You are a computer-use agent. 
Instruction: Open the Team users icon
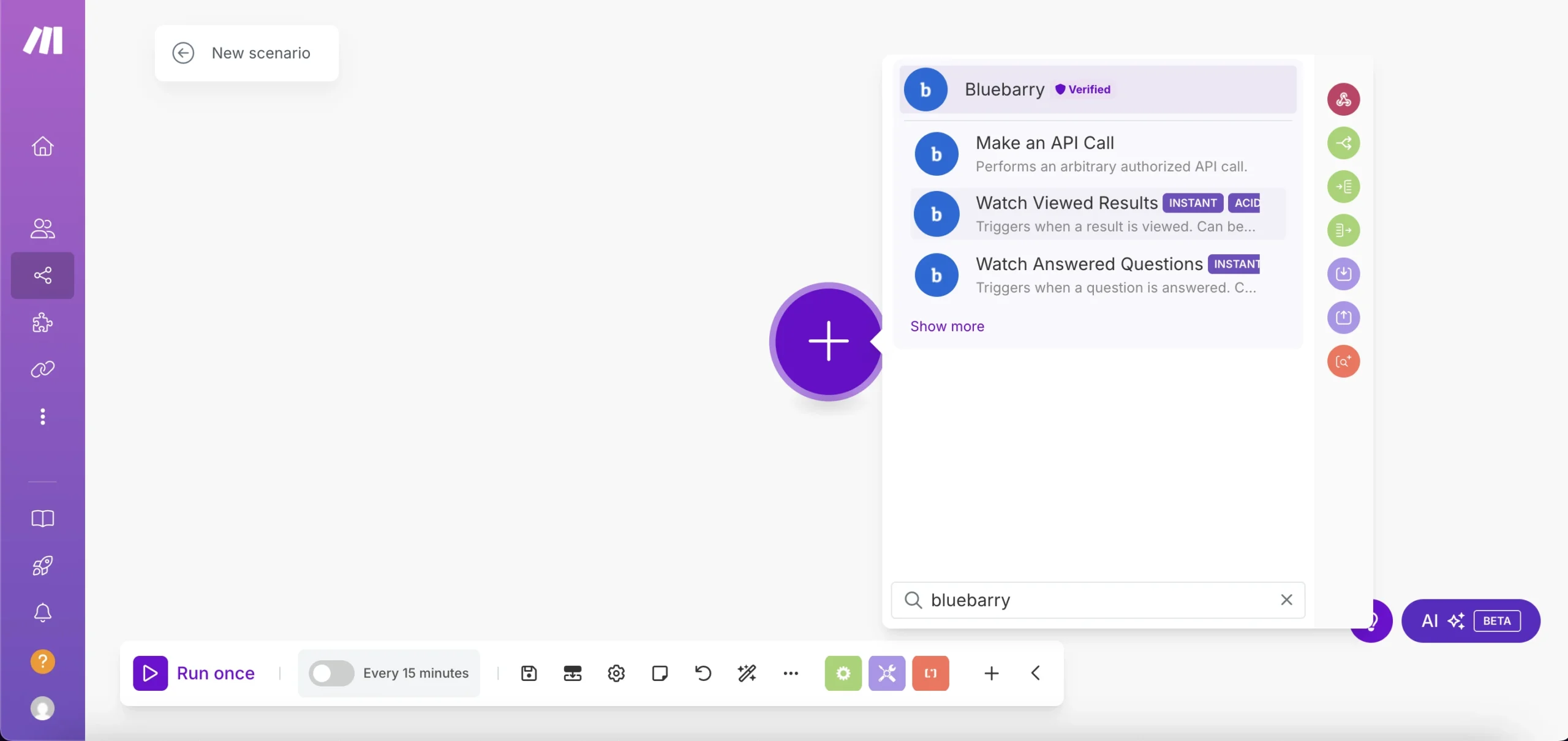pyautogui.click(x=43, y=228)
